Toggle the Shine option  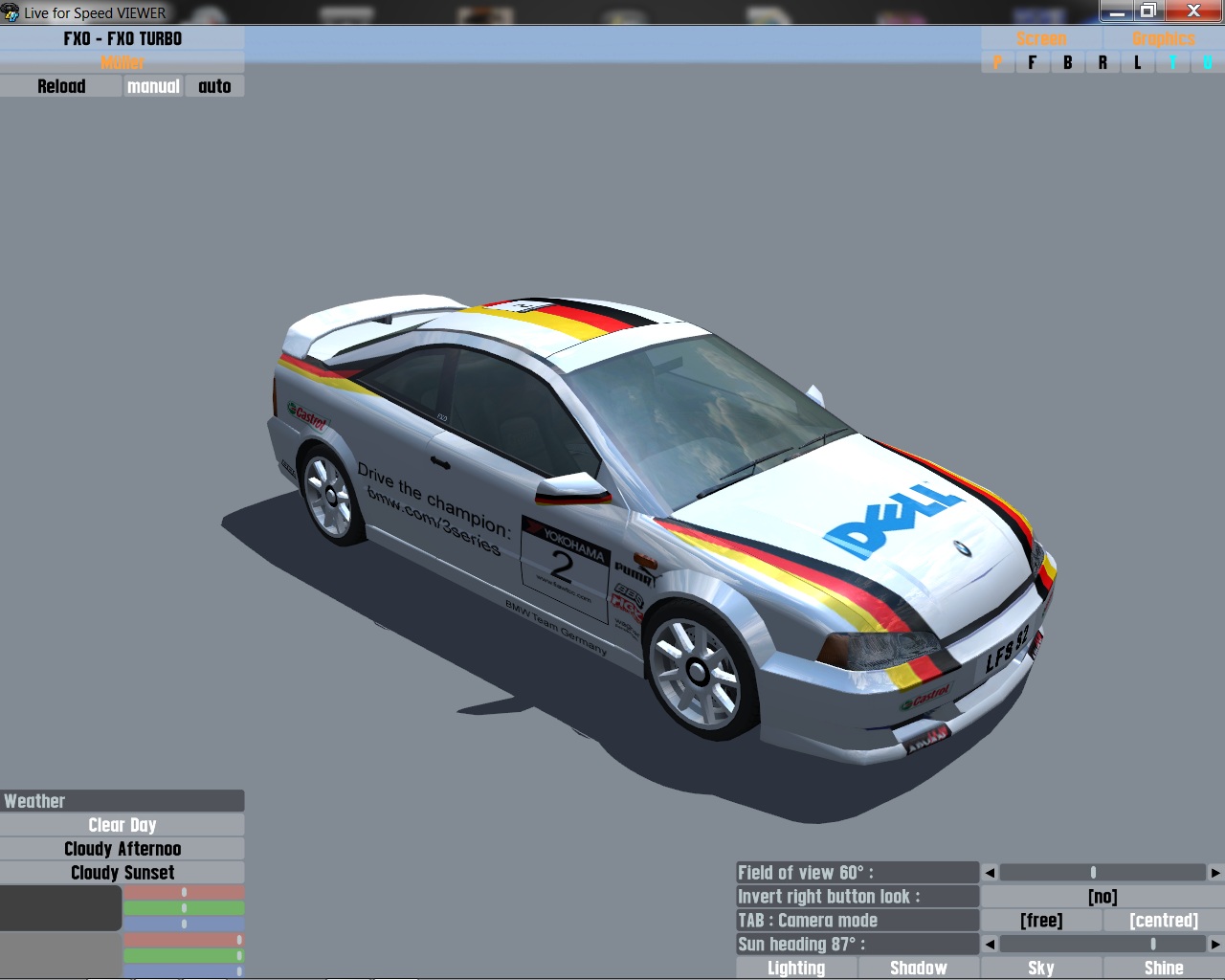1164,968
